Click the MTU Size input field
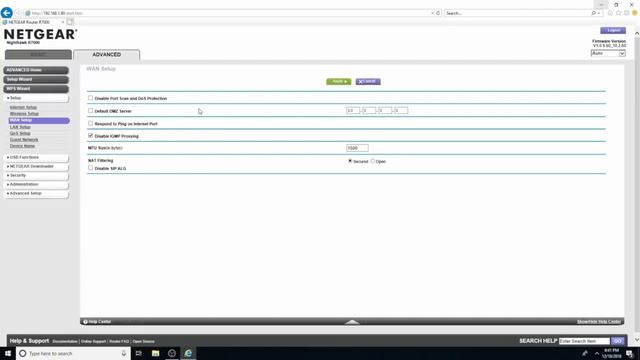The width and height of the screenshot is (640, 360). (357, 148)
